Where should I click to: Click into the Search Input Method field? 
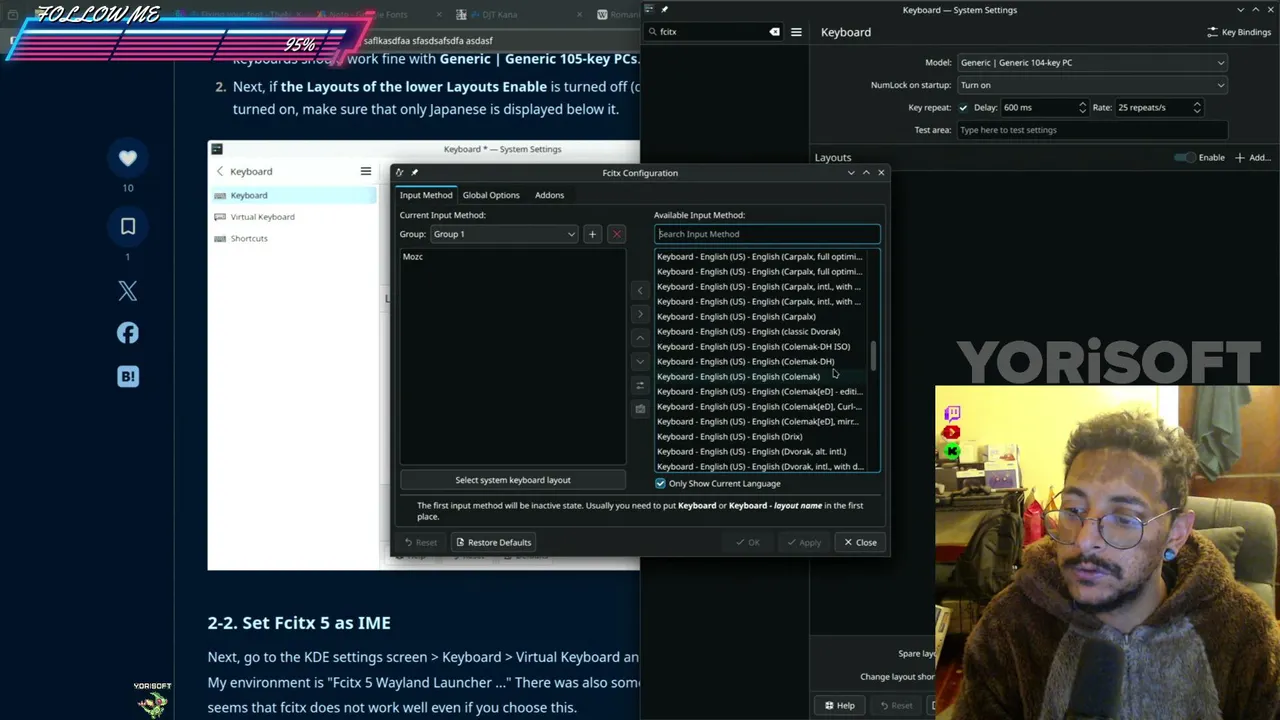click(767, 234)
